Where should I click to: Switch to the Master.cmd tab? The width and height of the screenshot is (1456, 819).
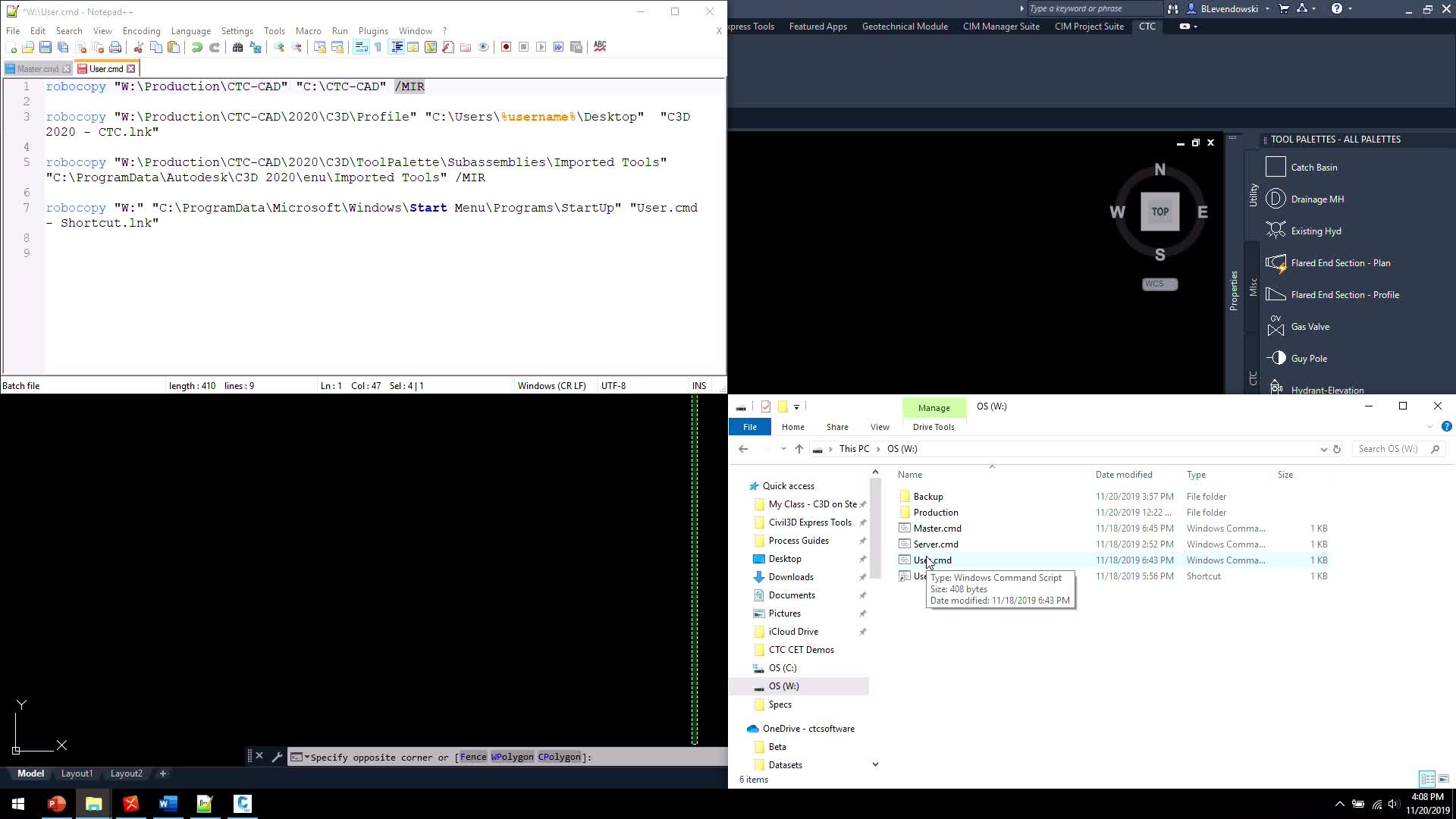coord(37,69)
